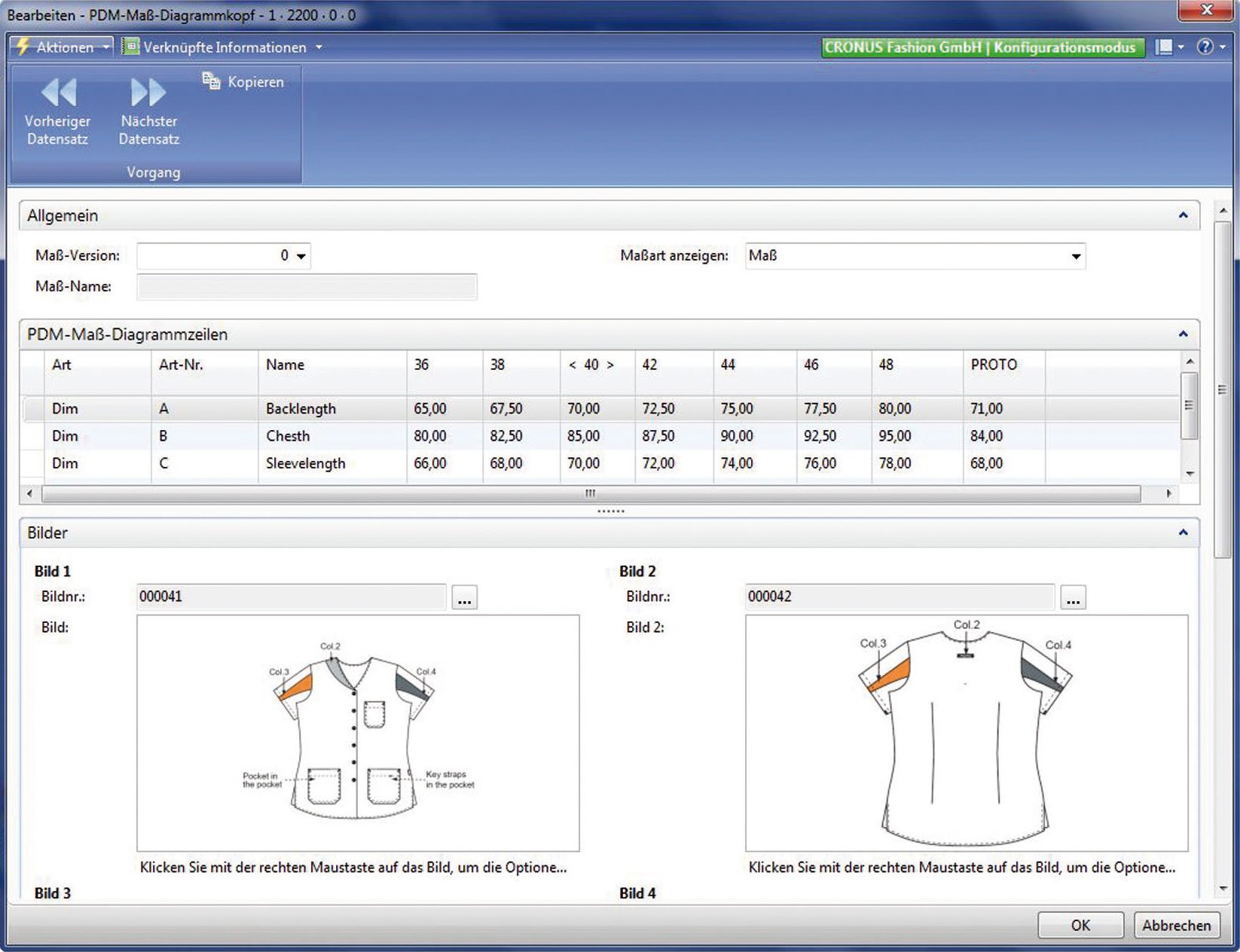Expand the customize layout dropdown arrow
Viewport: 1240px width, 952px height.
pos(1180,47)
